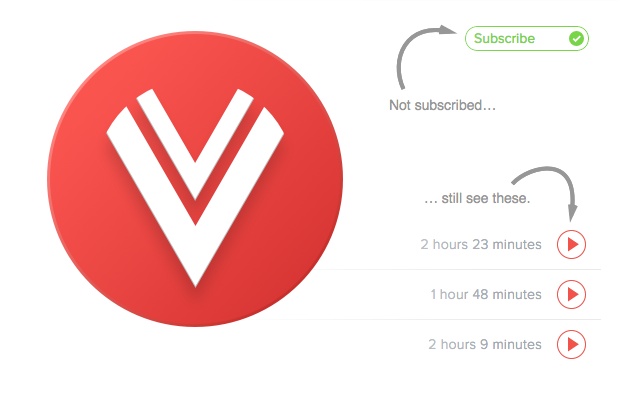
Task: Select the "2 hours 23 minutes" duration text
Action: pos(481,244)
